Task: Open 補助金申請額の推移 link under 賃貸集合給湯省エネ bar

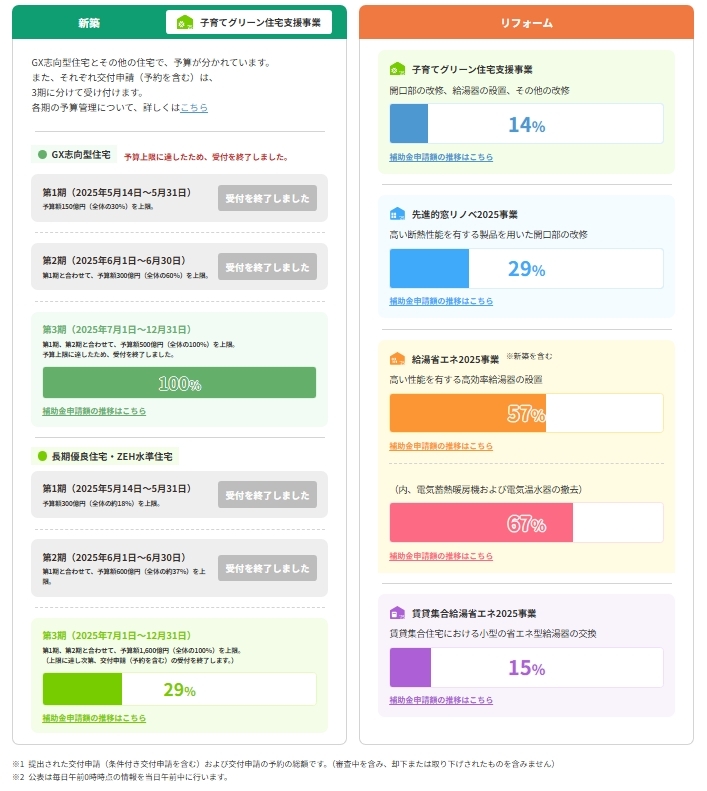Action: point(441,700)
